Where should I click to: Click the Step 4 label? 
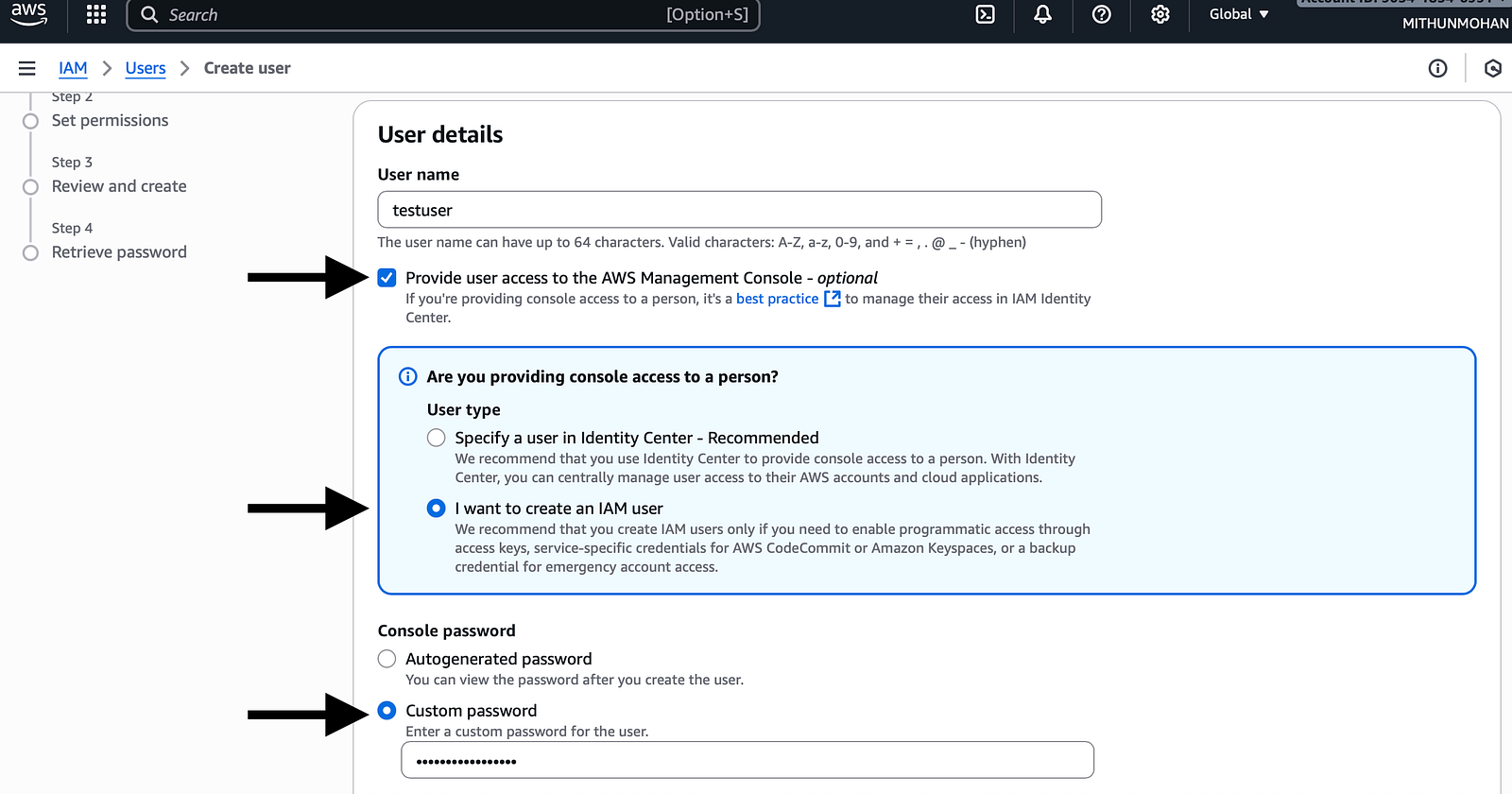[72, 228]
